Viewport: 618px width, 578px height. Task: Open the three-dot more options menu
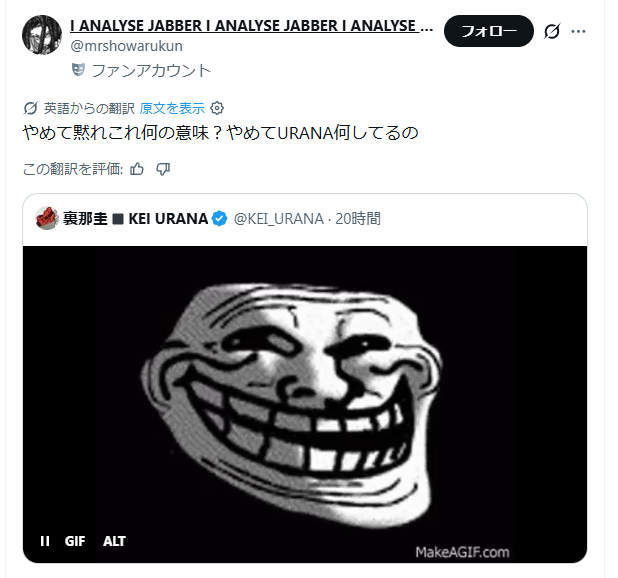[578, 31]
